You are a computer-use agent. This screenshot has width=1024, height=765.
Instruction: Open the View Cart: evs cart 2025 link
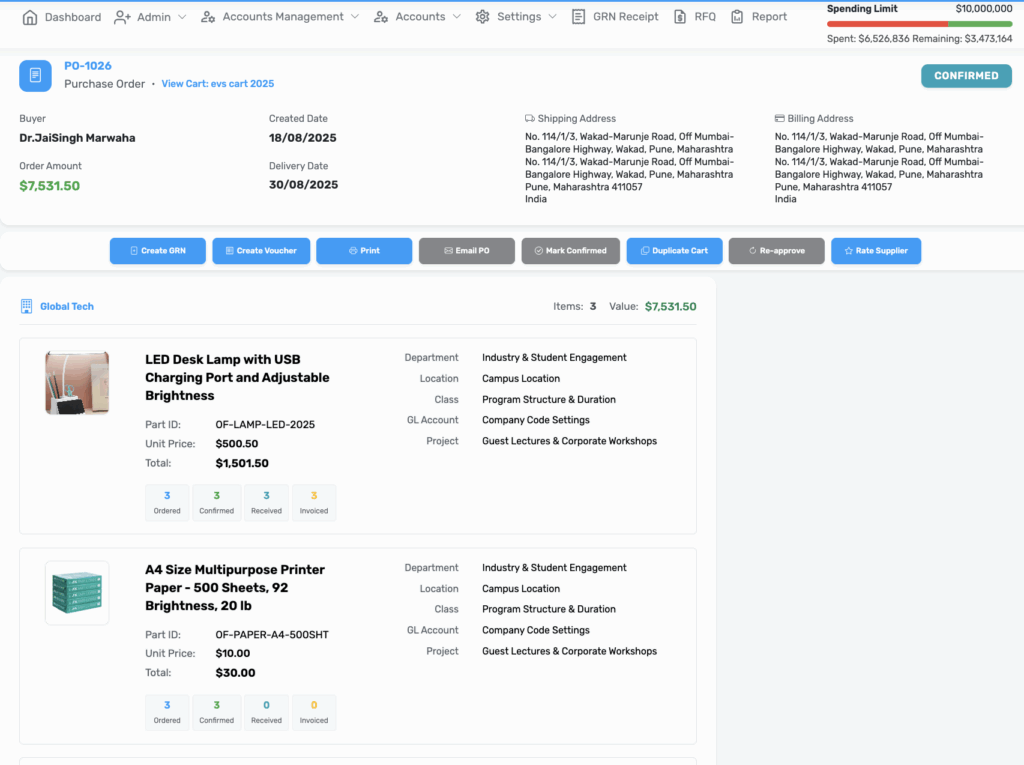click(x=217, y=84)
